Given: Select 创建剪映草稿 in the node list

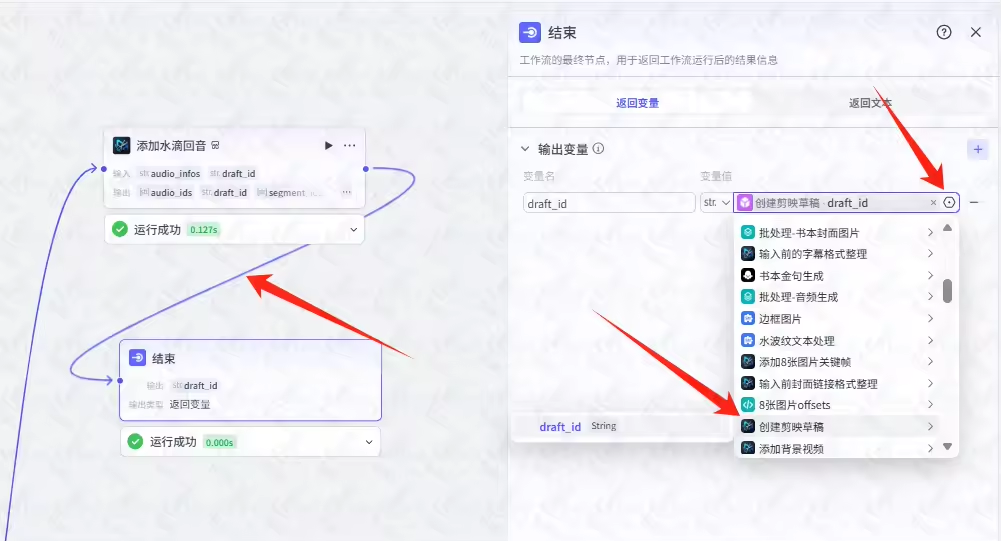Looking at the screenshot, I should 791,427.
